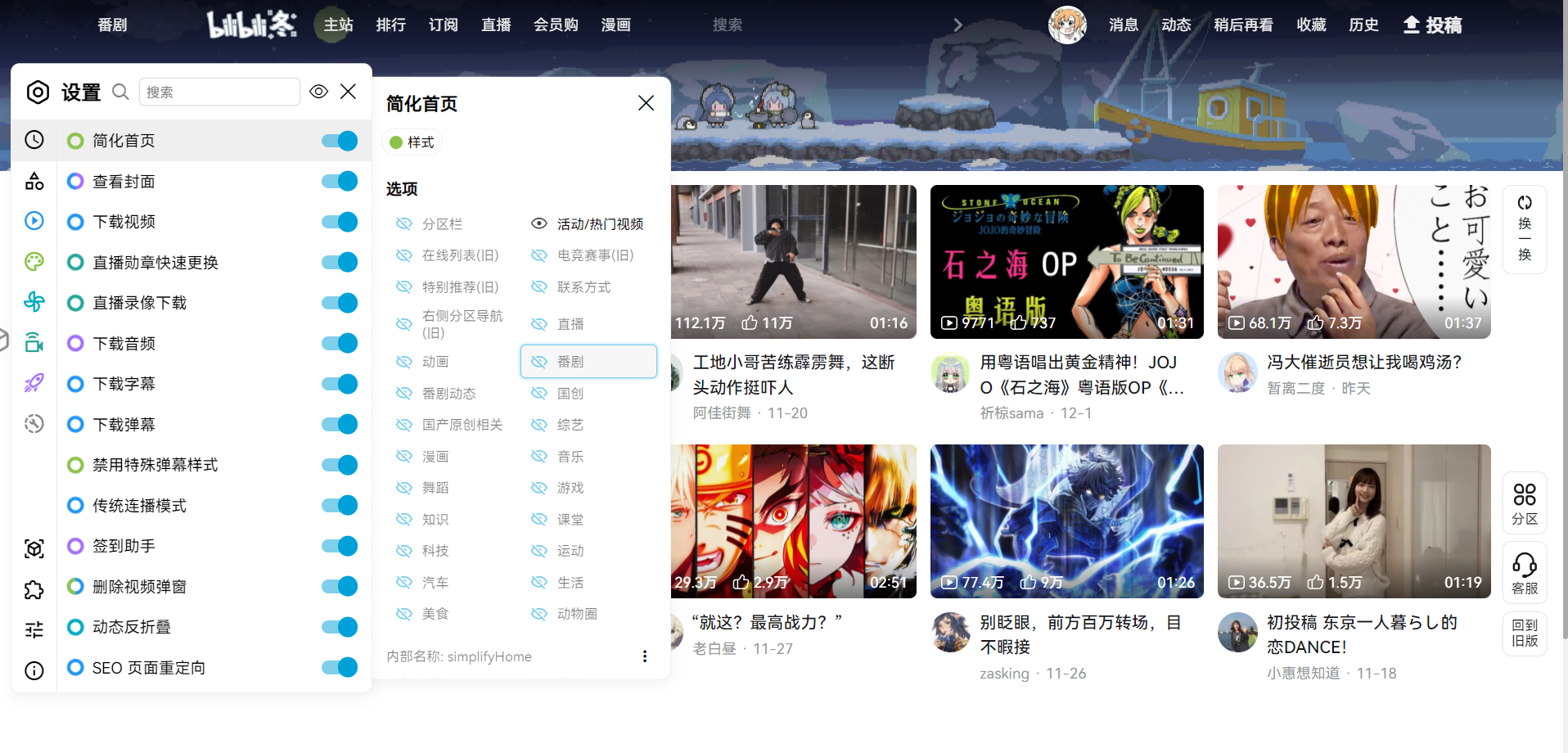Screen dimensions: 1568x753
Task: Expand the search bar arrow in the header
Action: click(x=957, y=25)
